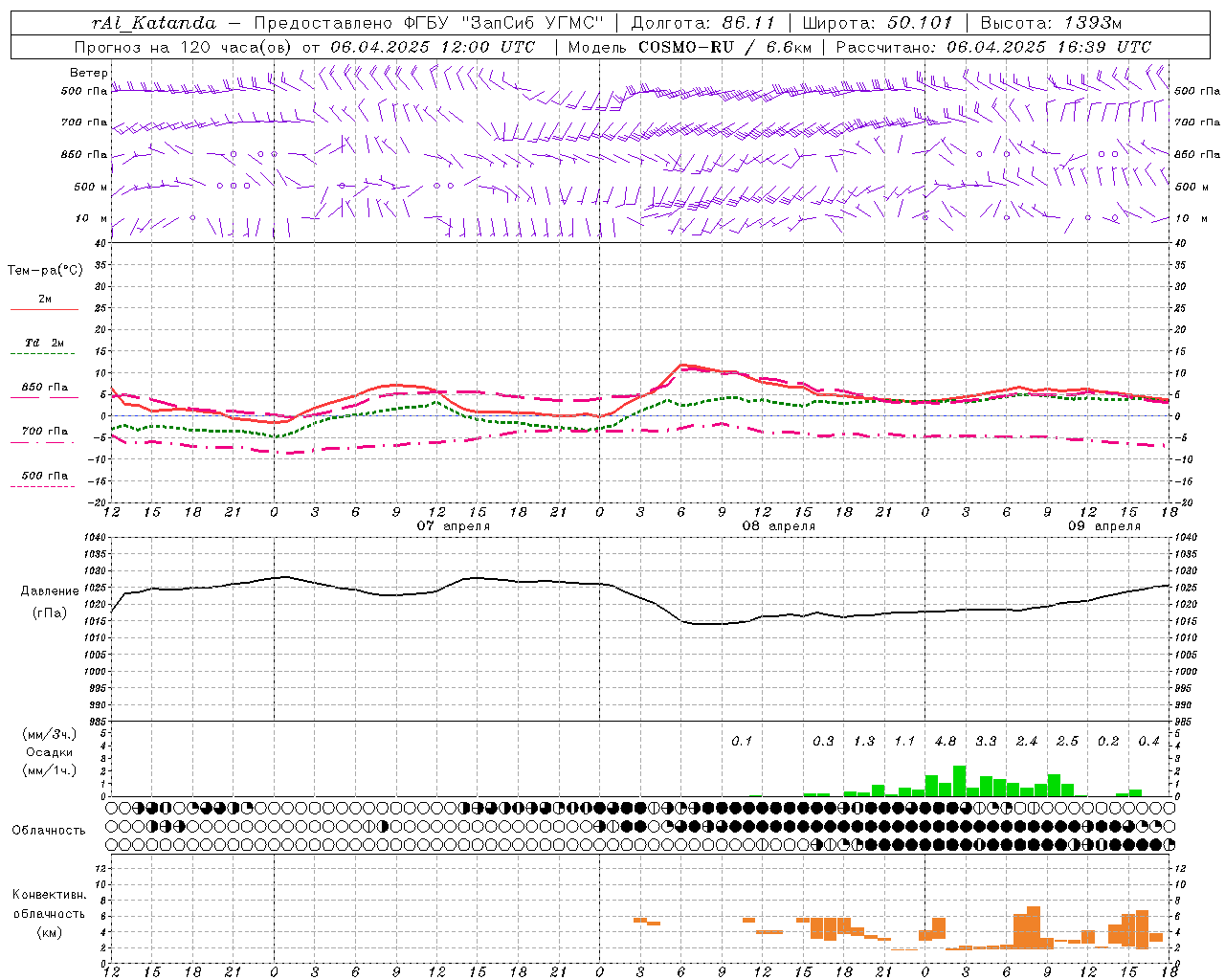Click the 3-hour precipitation value 4.8
This screenshot has height=980, width=1225.
(946, 741)
